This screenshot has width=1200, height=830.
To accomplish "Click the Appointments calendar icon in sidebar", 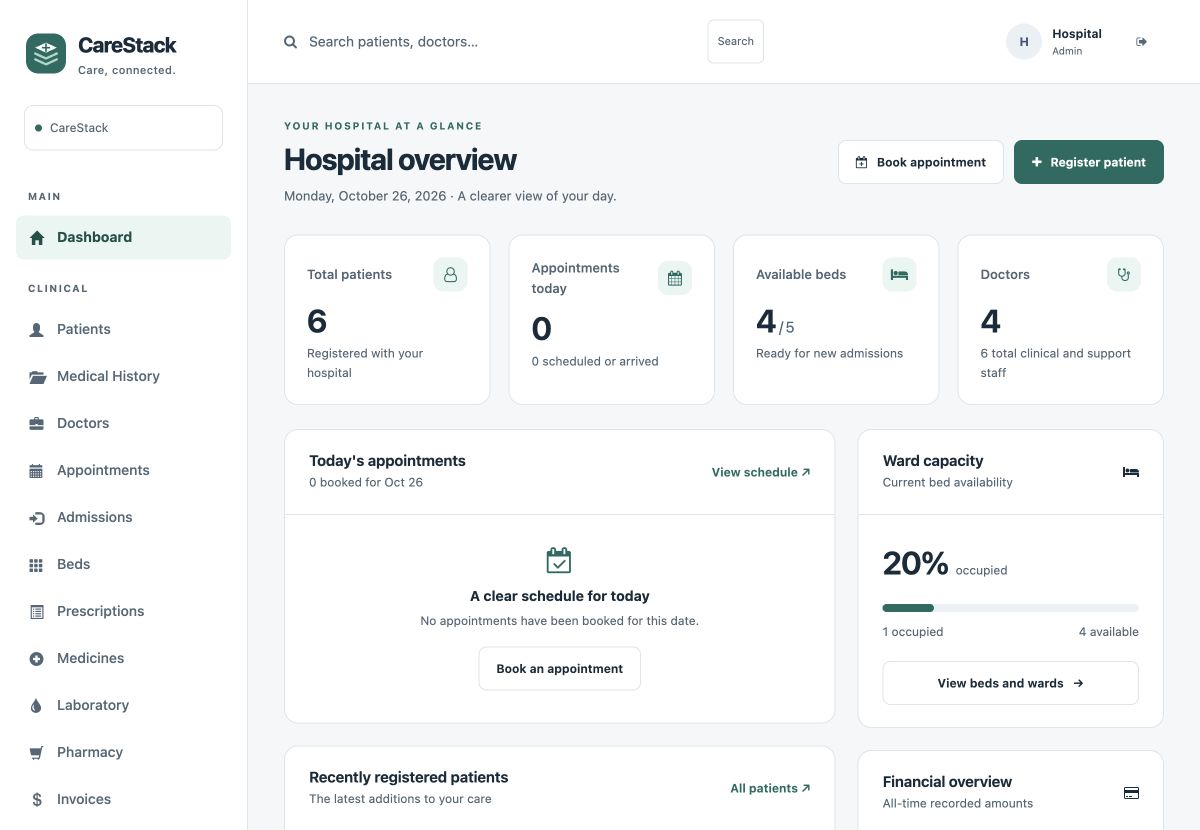I will click(37, 471).
